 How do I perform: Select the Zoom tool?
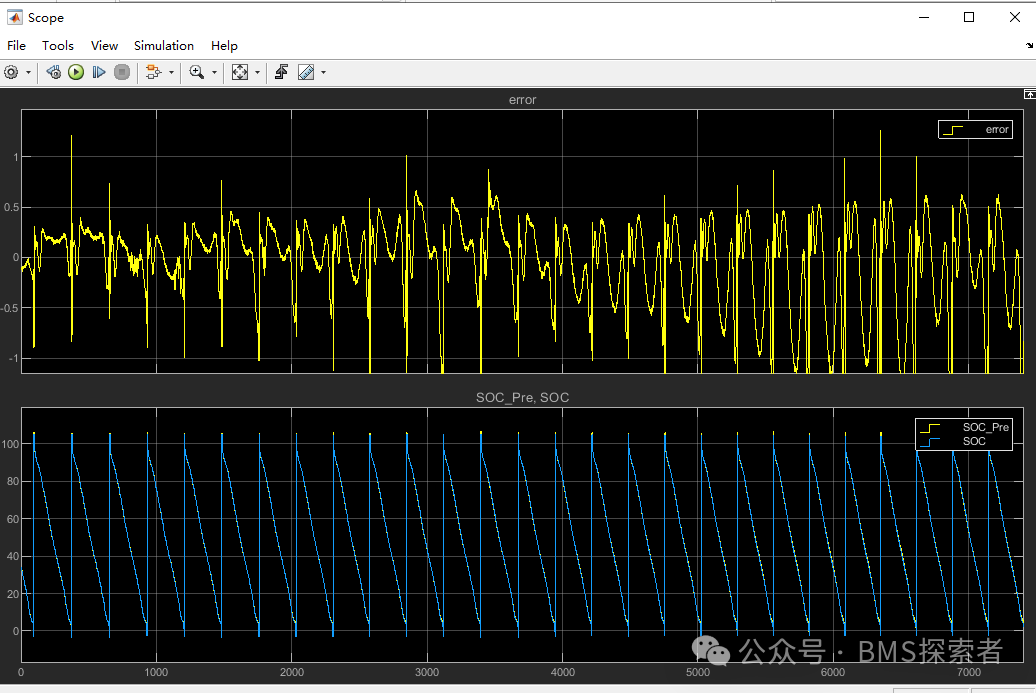click(x=196, y=72)
